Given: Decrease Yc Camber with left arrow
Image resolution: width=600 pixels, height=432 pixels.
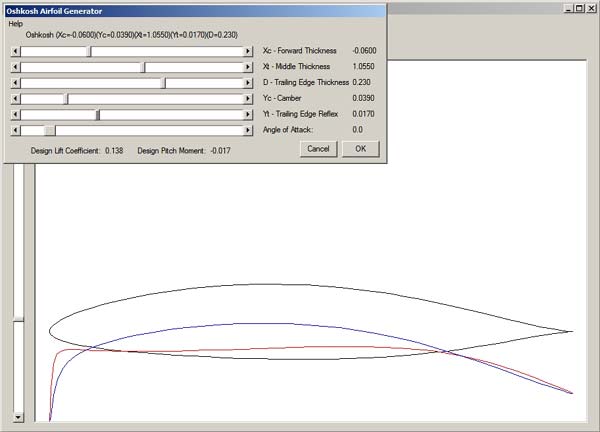Looking at the screenshot, I should [15, 99].
